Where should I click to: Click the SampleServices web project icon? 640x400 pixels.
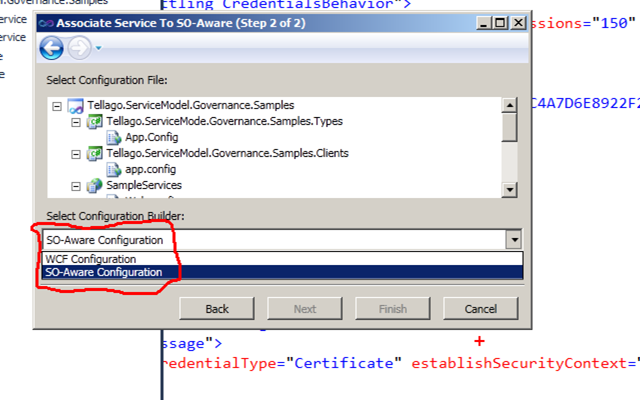click(95, 186)
